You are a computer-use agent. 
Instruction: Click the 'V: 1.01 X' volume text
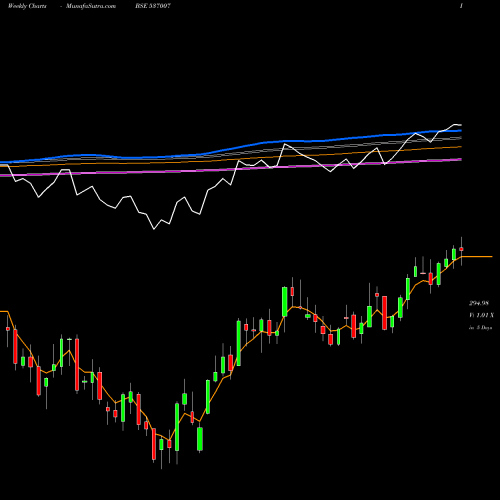point(481,315)
